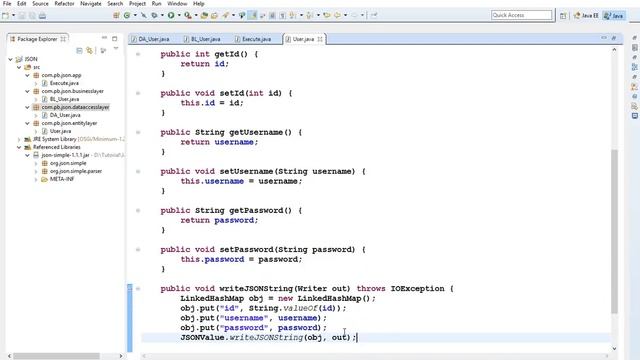Click bottom-most icon in right trim bar
This screenshot has height=360, width=640.
point(635,116)
